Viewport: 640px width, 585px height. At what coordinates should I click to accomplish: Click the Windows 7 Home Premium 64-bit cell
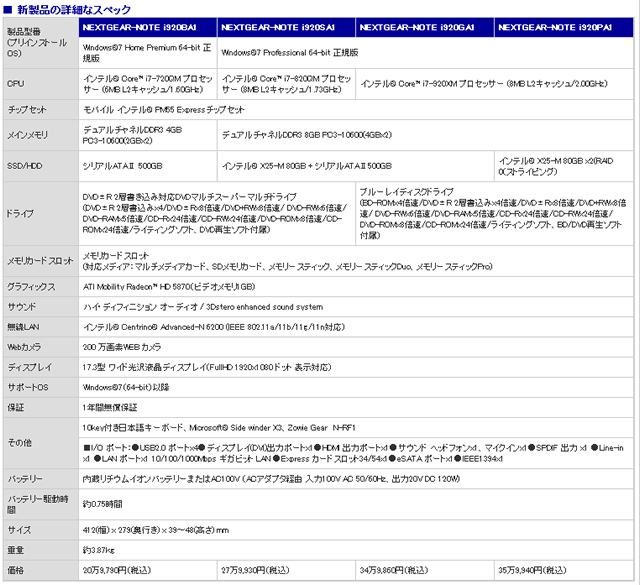[x=148, y=53]
